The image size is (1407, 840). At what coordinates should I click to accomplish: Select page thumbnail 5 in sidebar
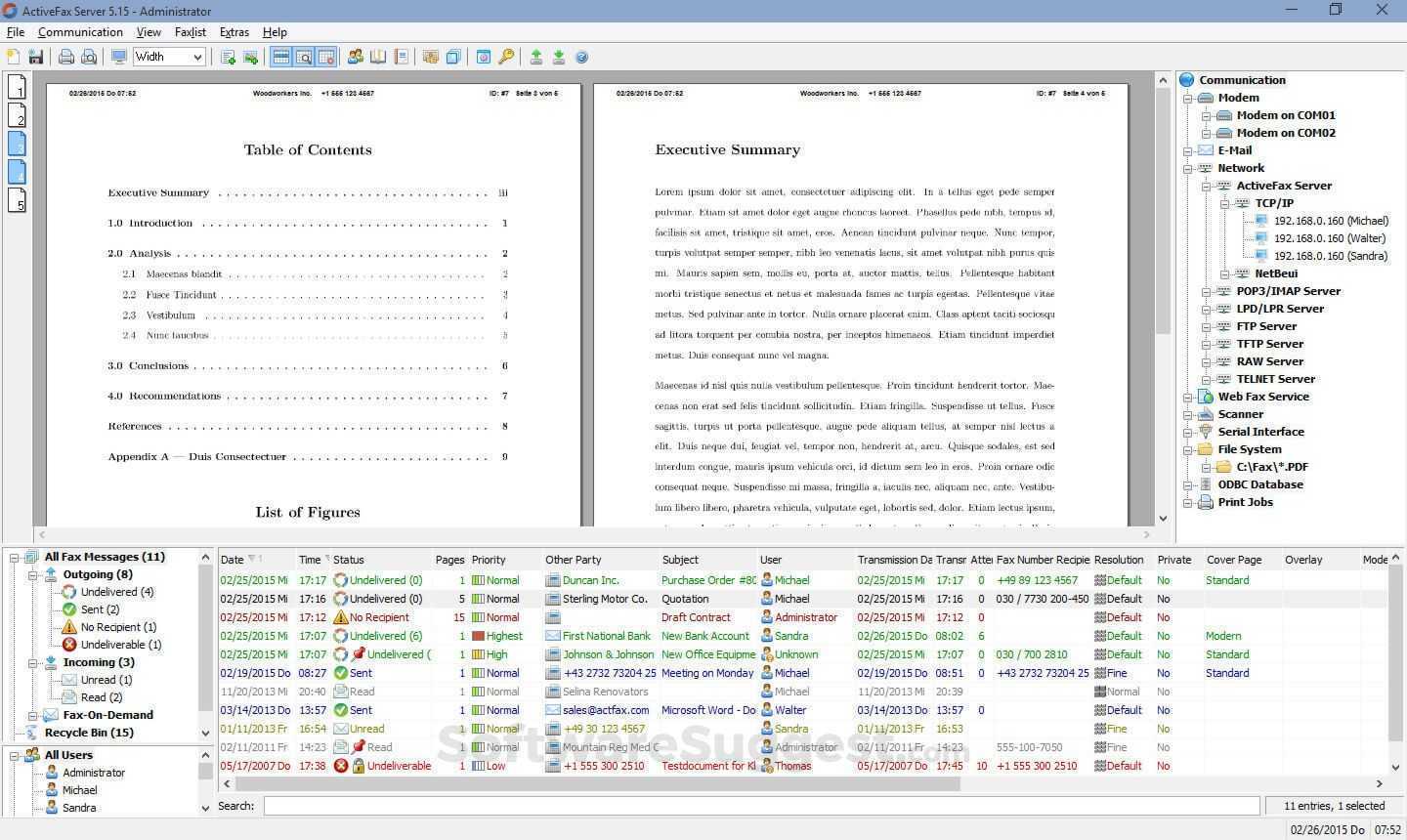(x=17, y=200)
